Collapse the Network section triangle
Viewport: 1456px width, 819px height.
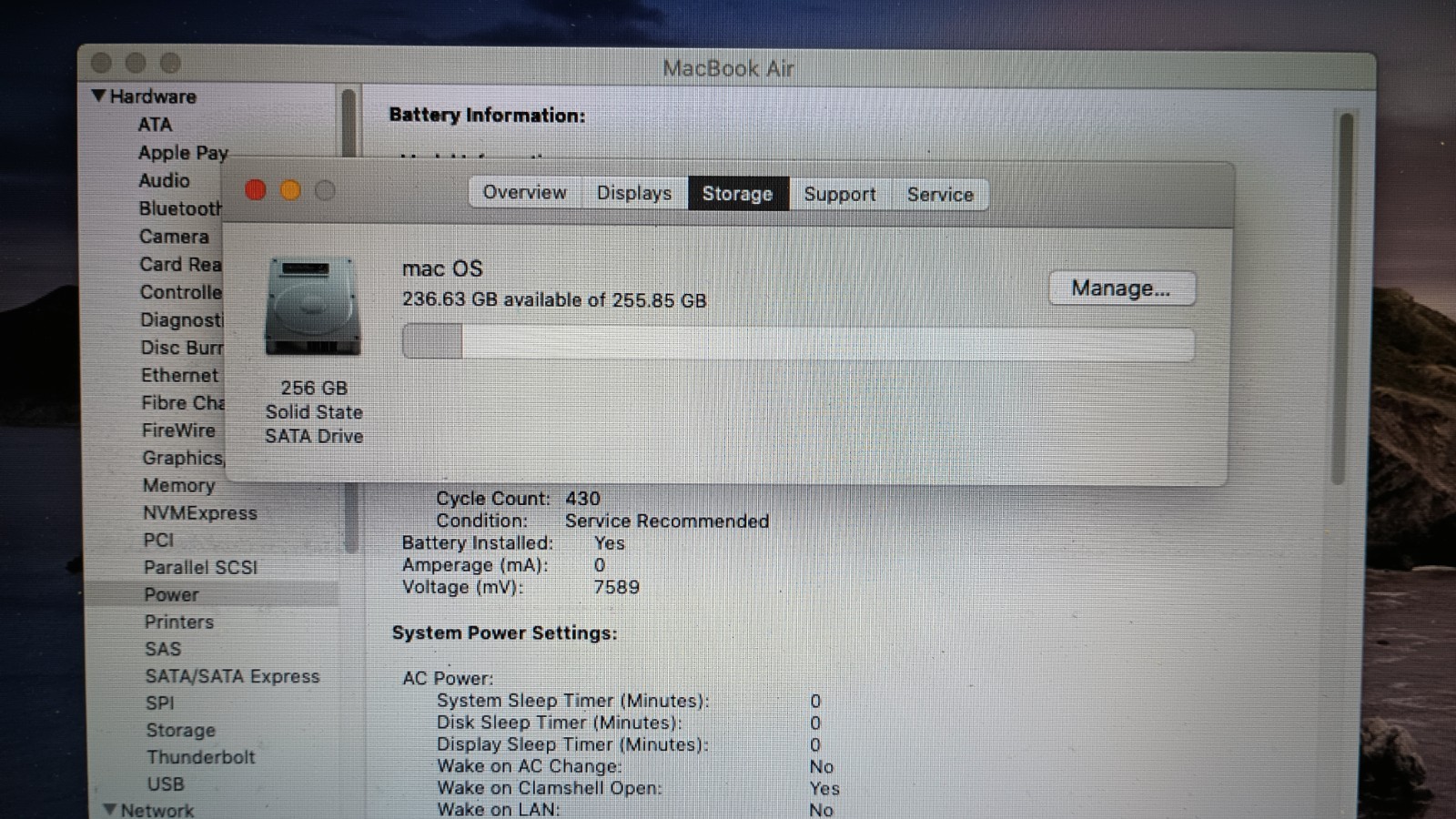coord(109,809)
